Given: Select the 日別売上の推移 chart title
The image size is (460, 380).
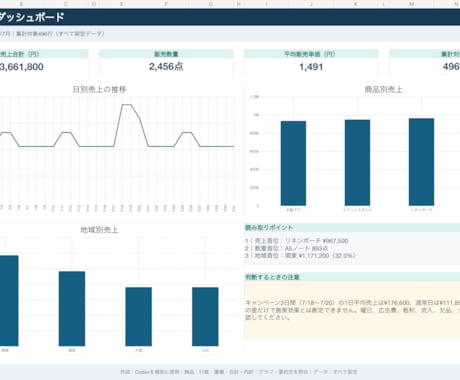Looking at the screenshot, I should coord(99,89).
